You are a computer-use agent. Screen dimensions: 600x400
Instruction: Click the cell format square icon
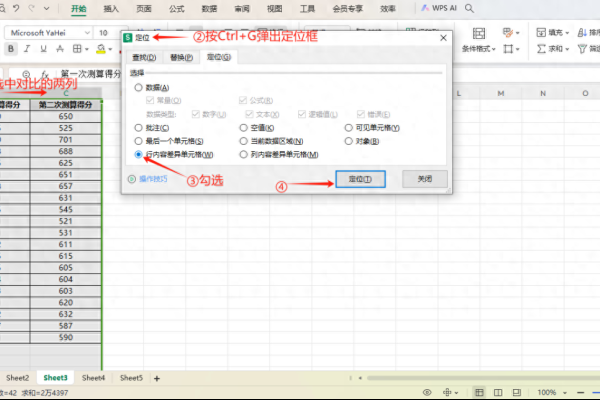508,49
